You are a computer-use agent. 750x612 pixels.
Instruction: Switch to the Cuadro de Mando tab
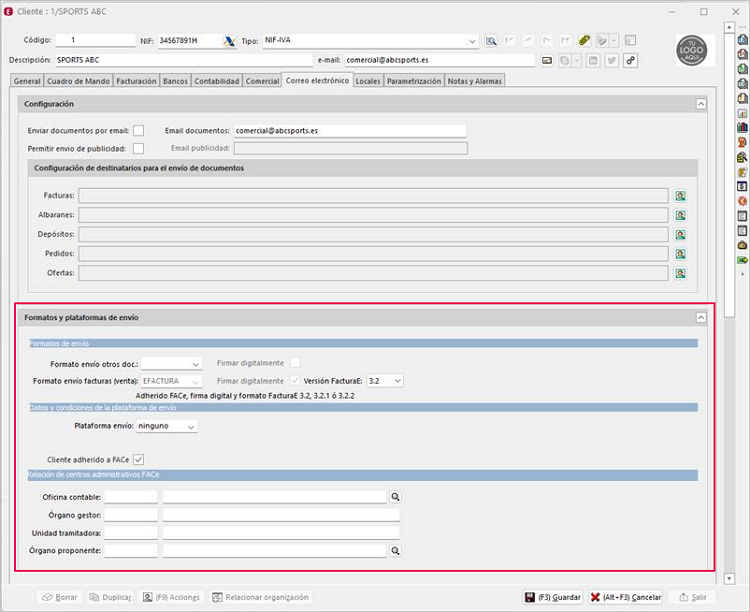[78, 81]
